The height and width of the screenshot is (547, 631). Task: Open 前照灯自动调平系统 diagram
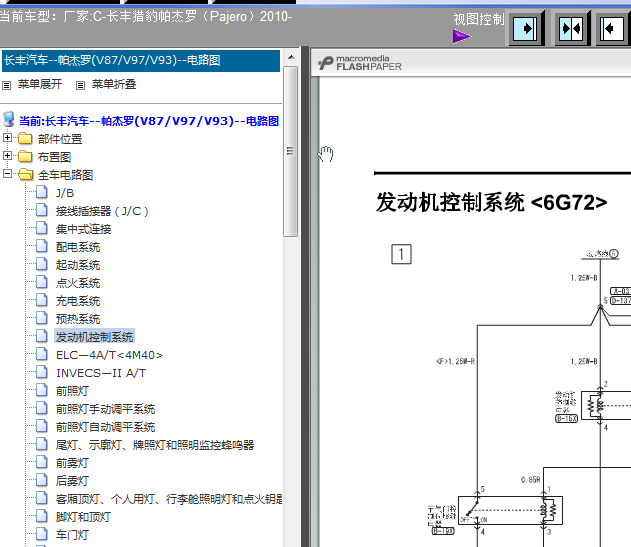[105, 427]
